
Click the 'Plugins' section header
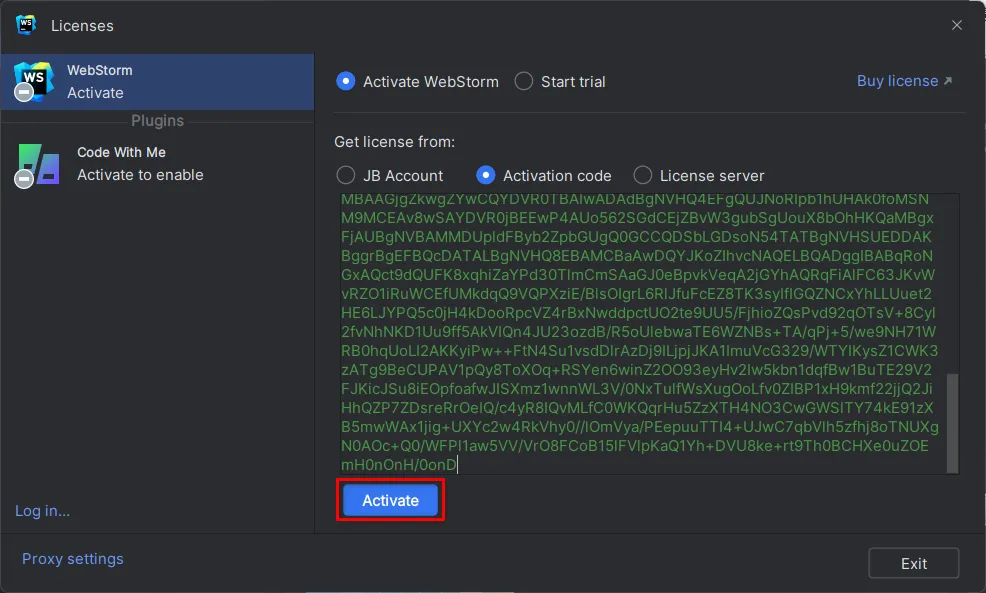157,120
